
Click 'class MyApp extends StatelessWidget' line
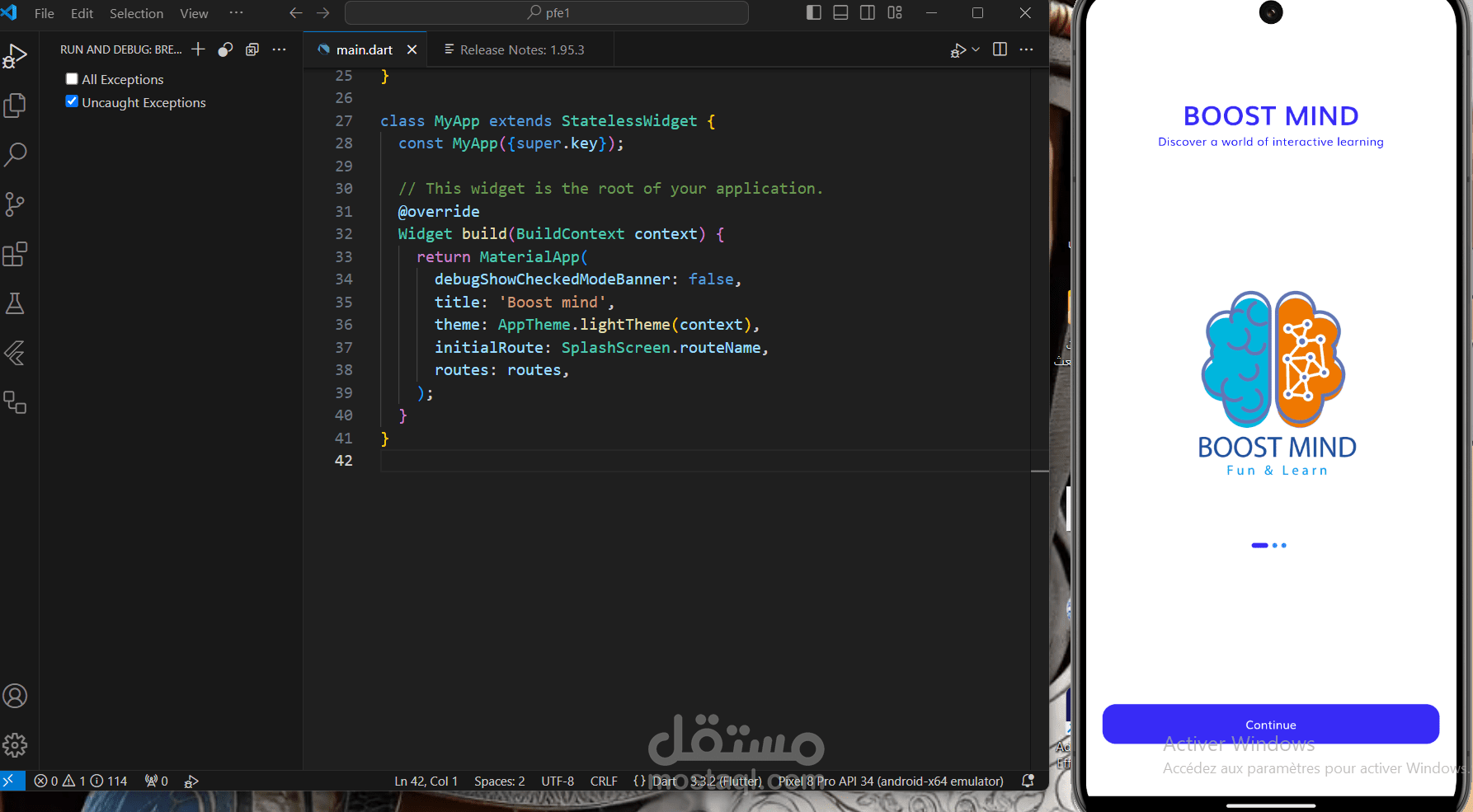pos(548,121)
